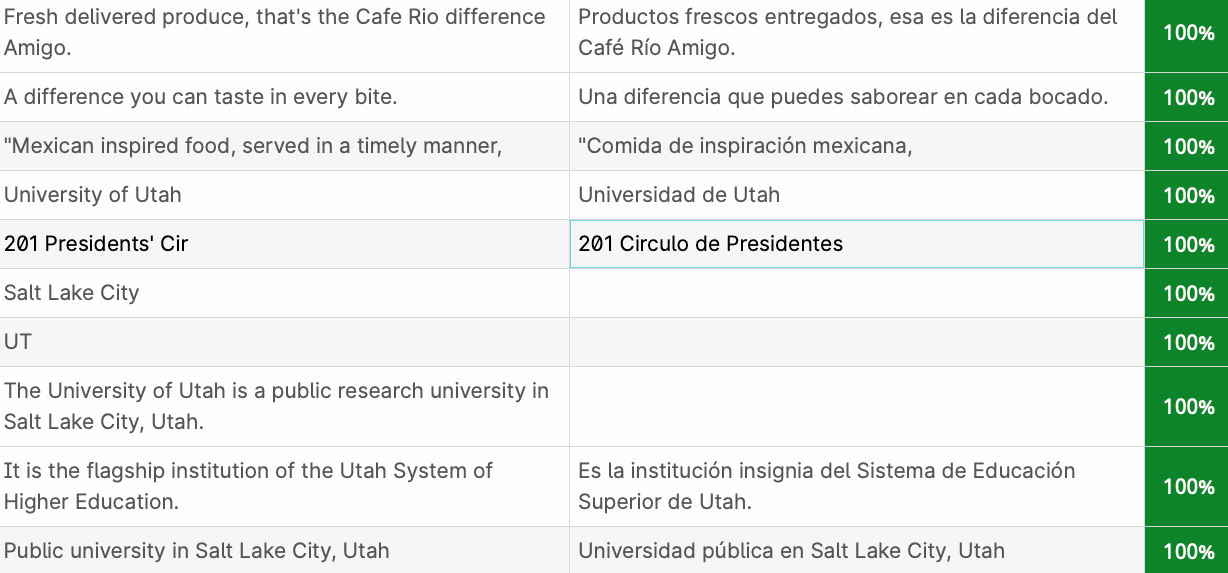
Task: Select the source text "201 Presidents' Cir"
Action: [x=96, y=244]
